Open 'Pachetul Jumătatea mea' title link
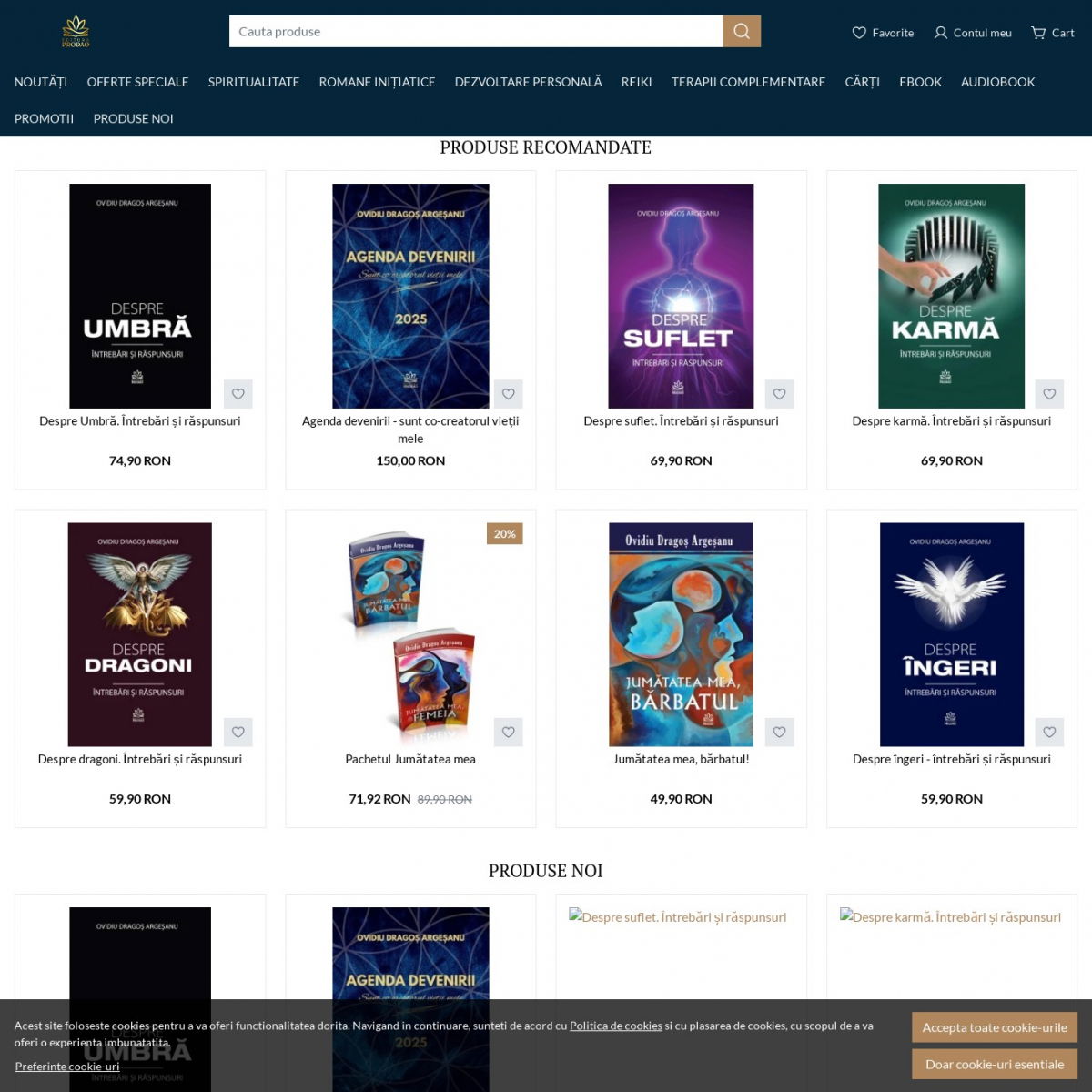 [410, 759]
